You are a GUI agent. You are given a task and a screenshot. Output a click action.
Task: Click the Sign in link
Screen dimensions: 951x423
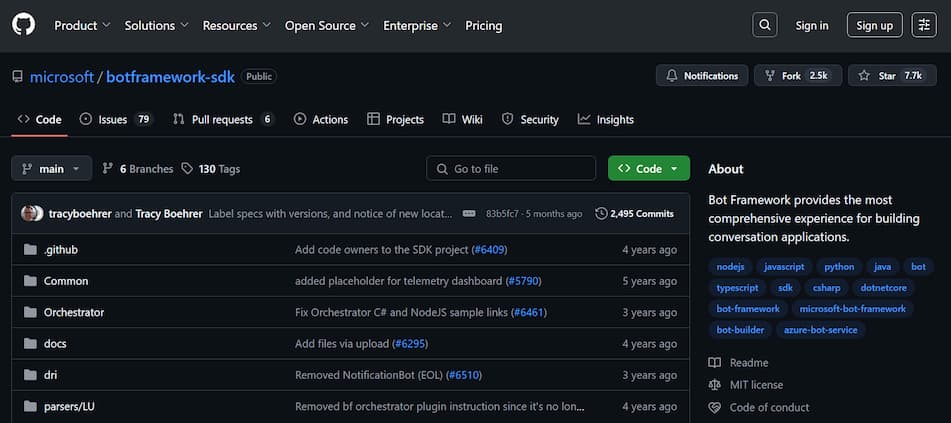point(812,25)
